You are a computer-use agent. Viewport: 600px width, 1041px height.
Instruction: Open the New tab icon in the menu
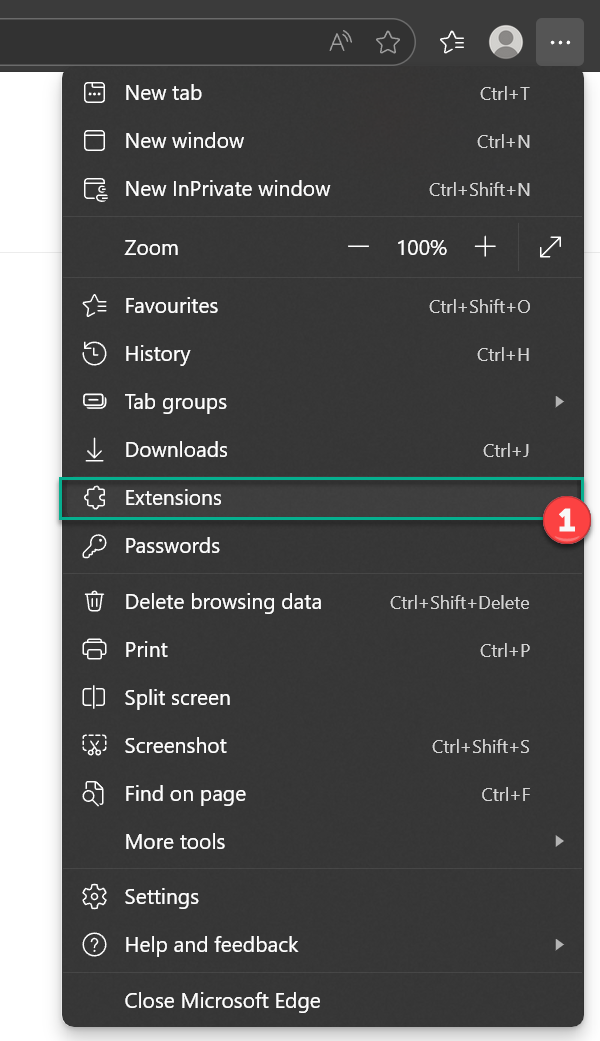[95, 92]
